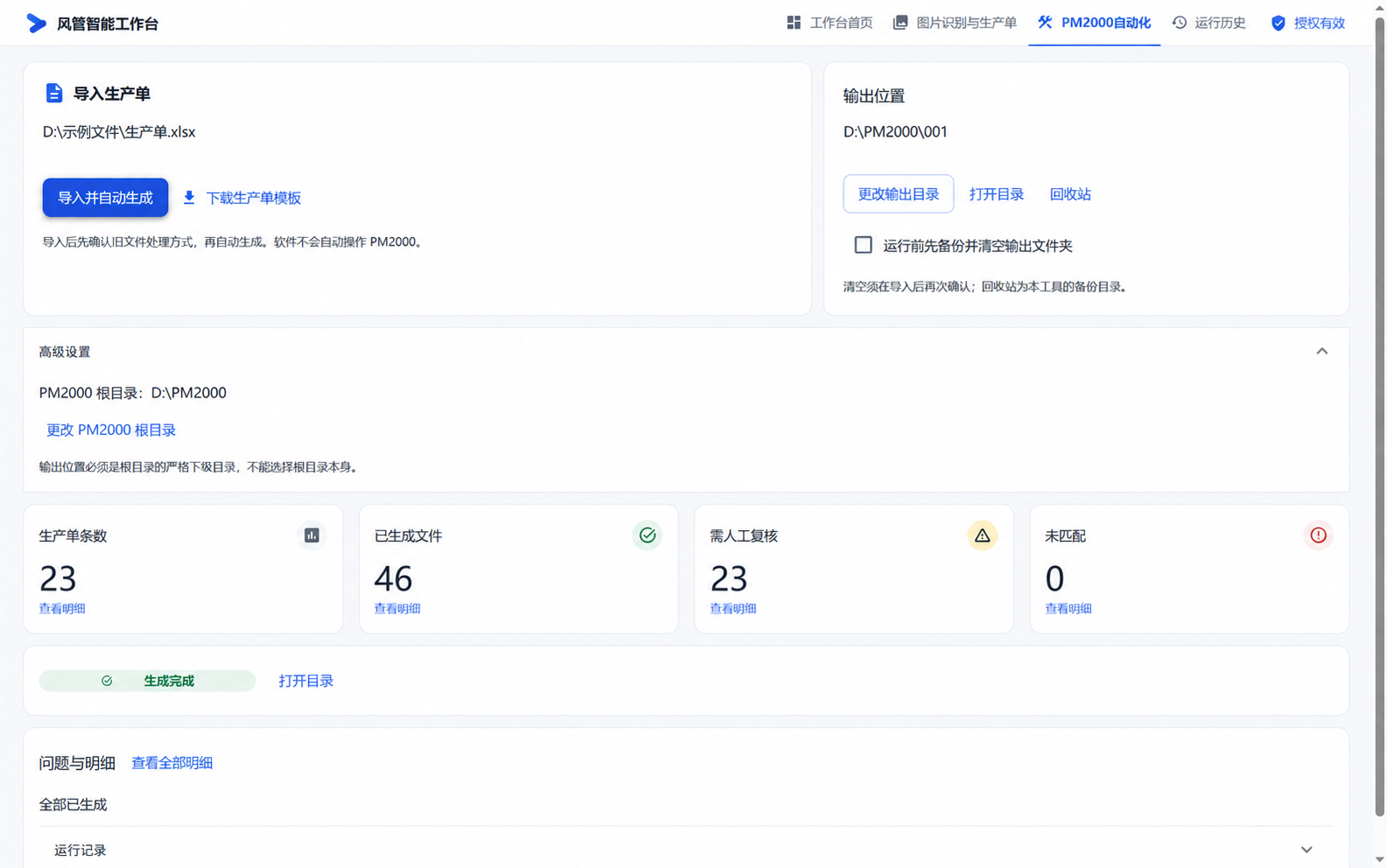
Task: Click the check icon inside 生成完成 status
Action: (x=107, y=681)
